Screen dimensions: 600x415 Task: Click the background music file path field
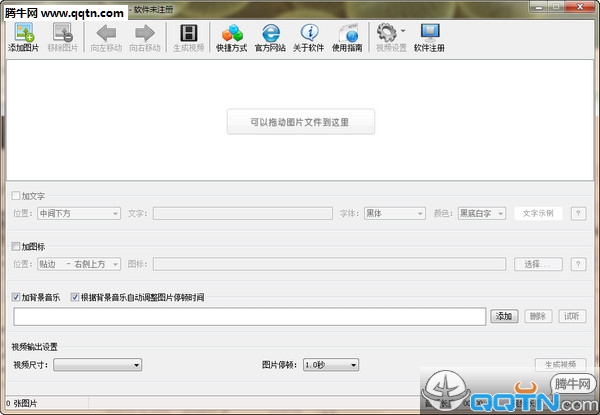249,316
